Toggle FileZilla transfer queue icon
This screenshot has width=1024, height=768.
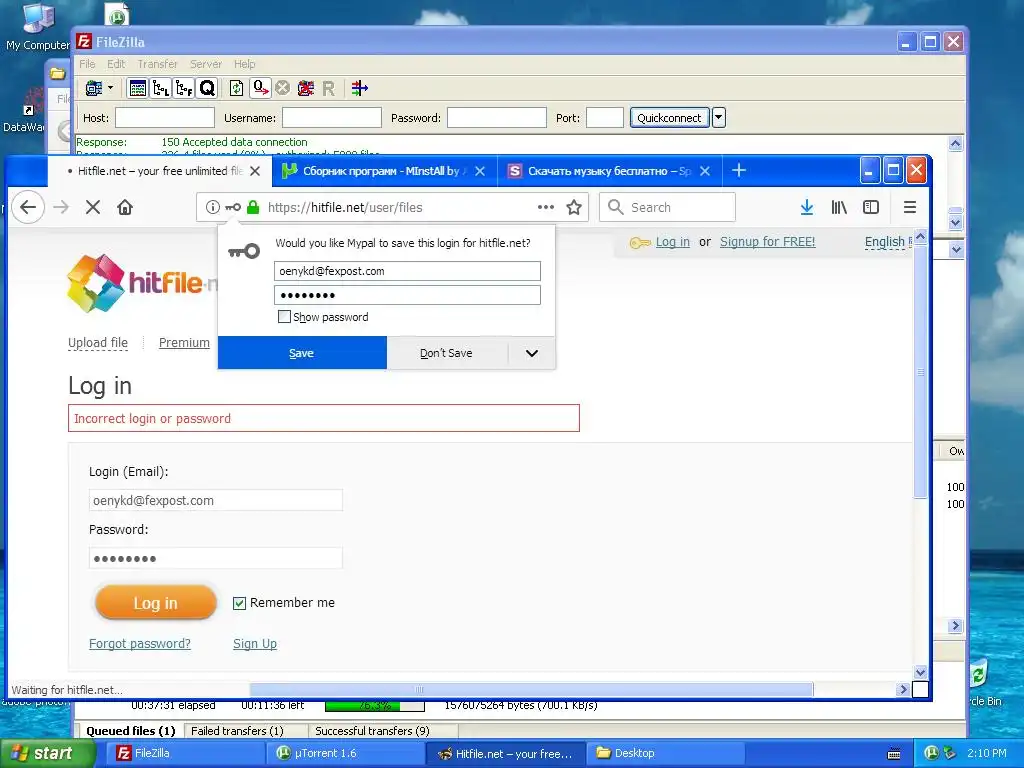(207, 88)
